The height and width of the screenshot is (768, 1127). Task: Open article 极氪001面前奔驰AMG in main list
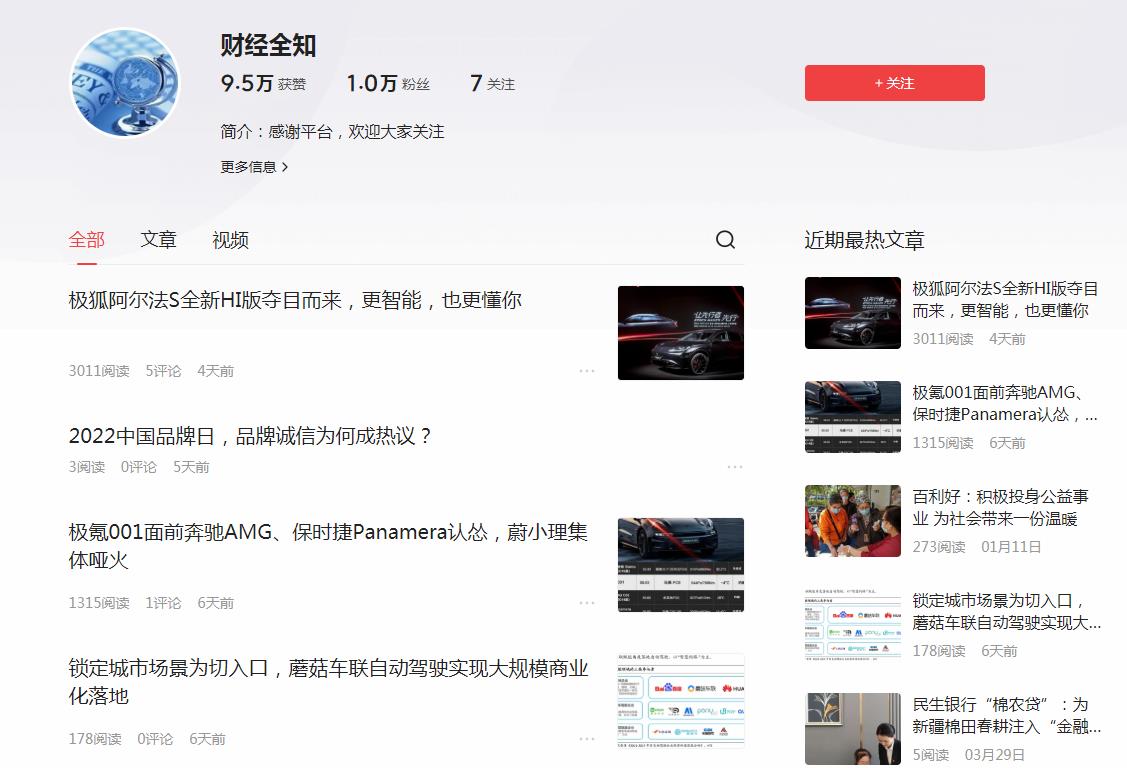(328, 545)
